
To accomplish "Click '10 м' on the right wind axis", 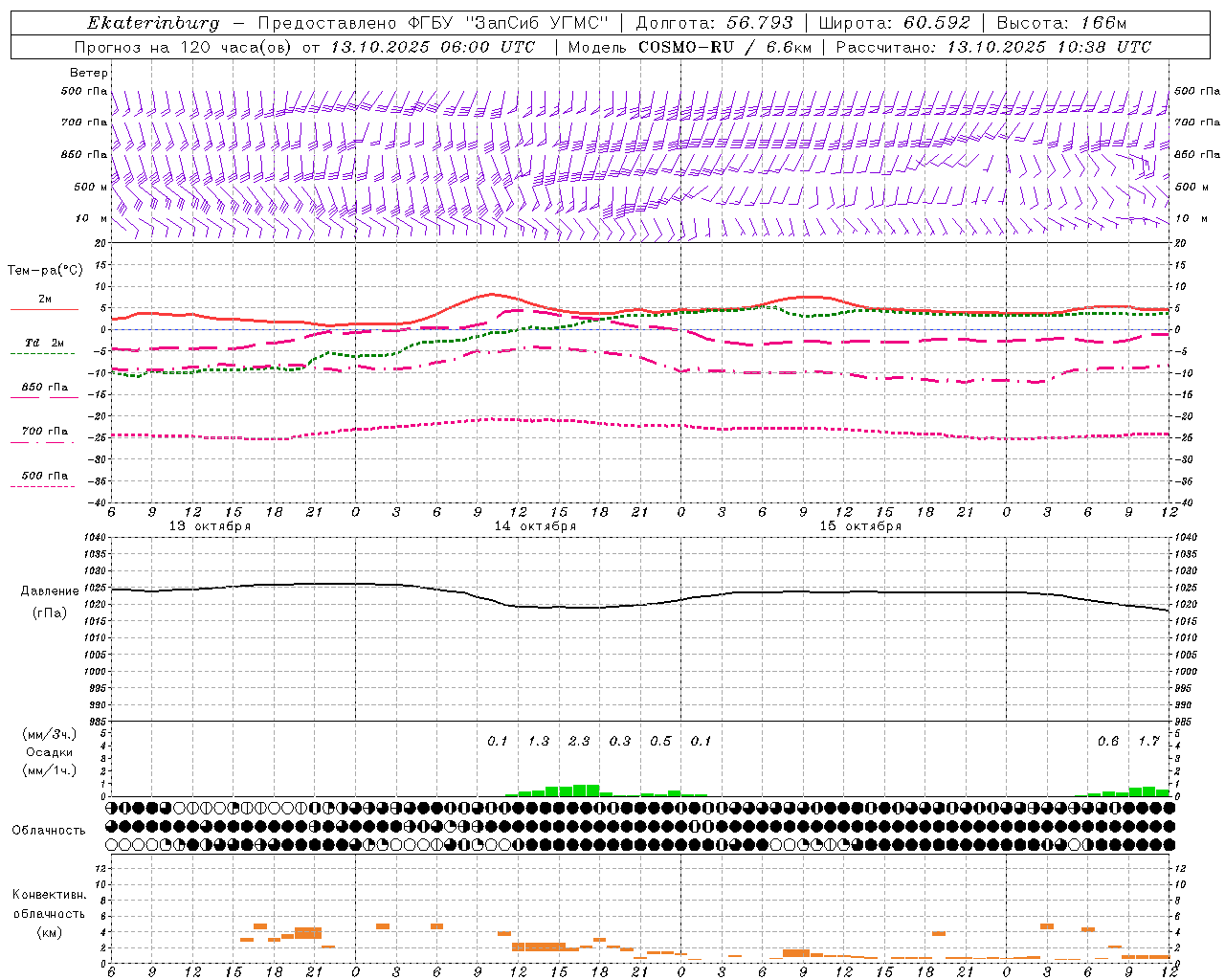I will pyautogui.click(x=1191, y=218).
